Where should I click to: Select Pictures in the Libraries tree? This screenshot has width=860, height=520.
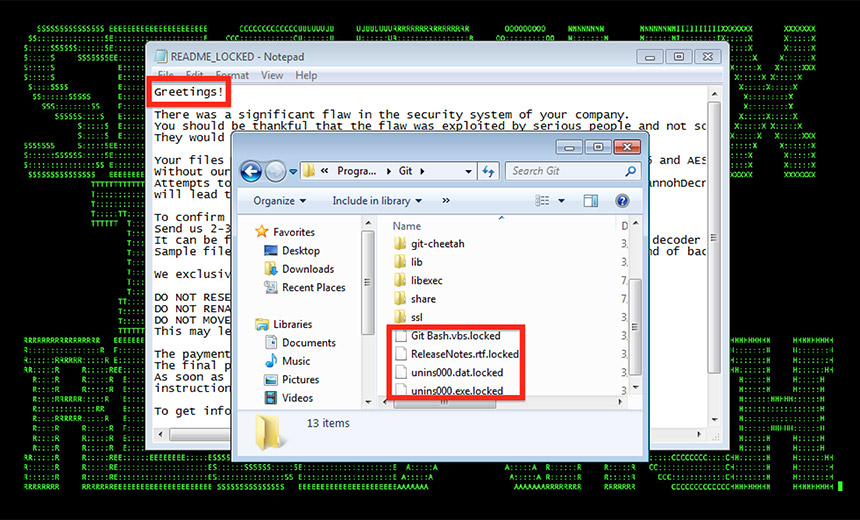[x=300, y=379]
